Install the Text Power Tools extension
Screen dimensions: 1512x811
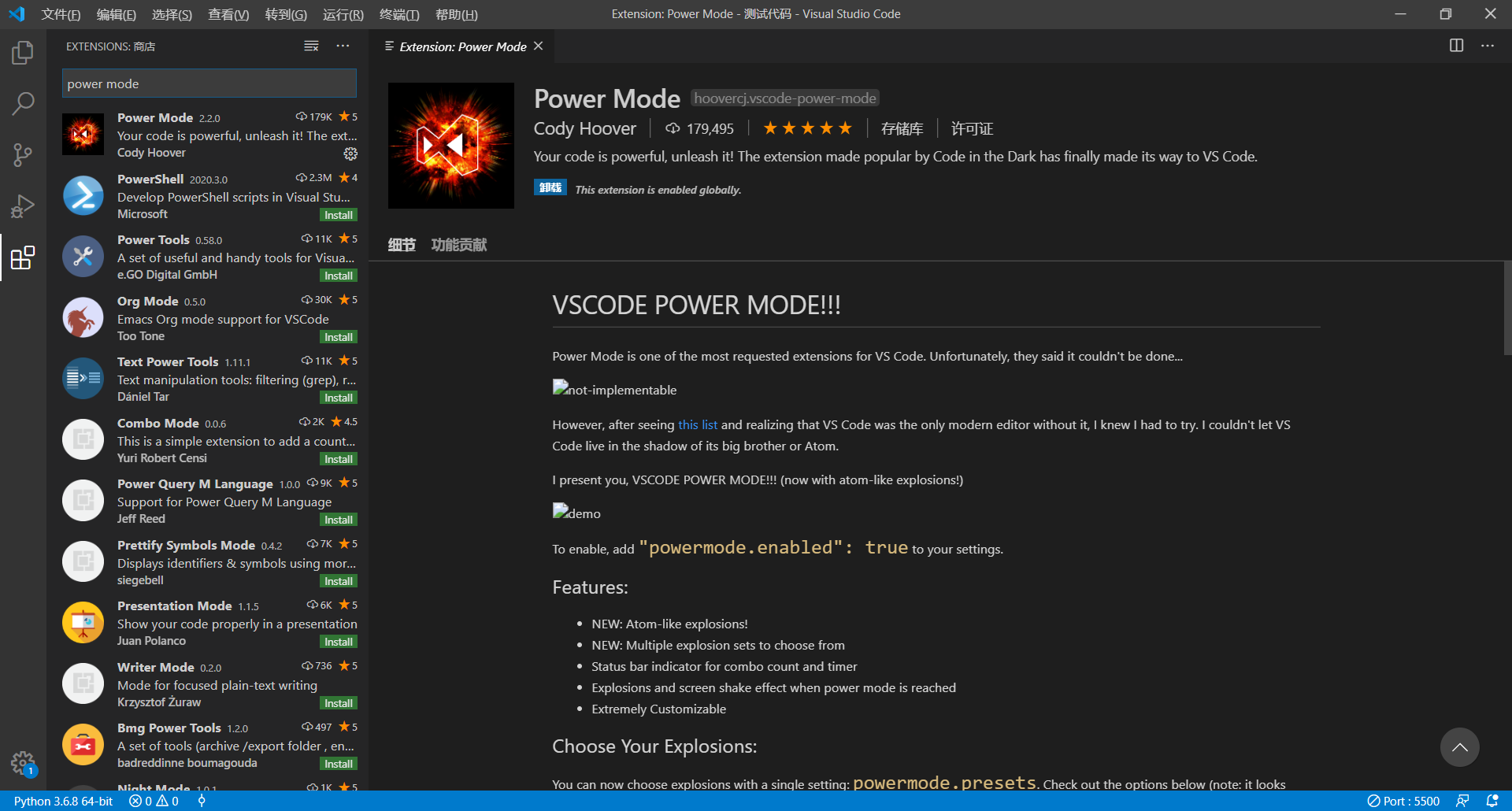coord(339,398)
